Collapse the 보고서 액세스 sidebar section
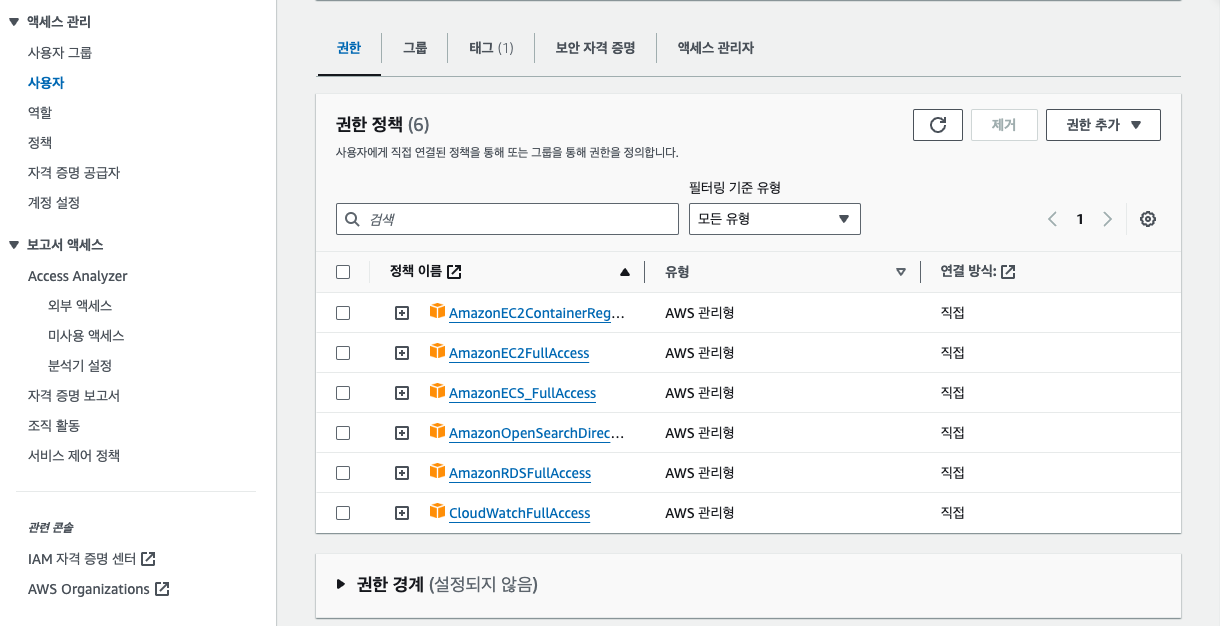Image resolution: width=1220 pixels, height=626 pixels. click(13, 245)
